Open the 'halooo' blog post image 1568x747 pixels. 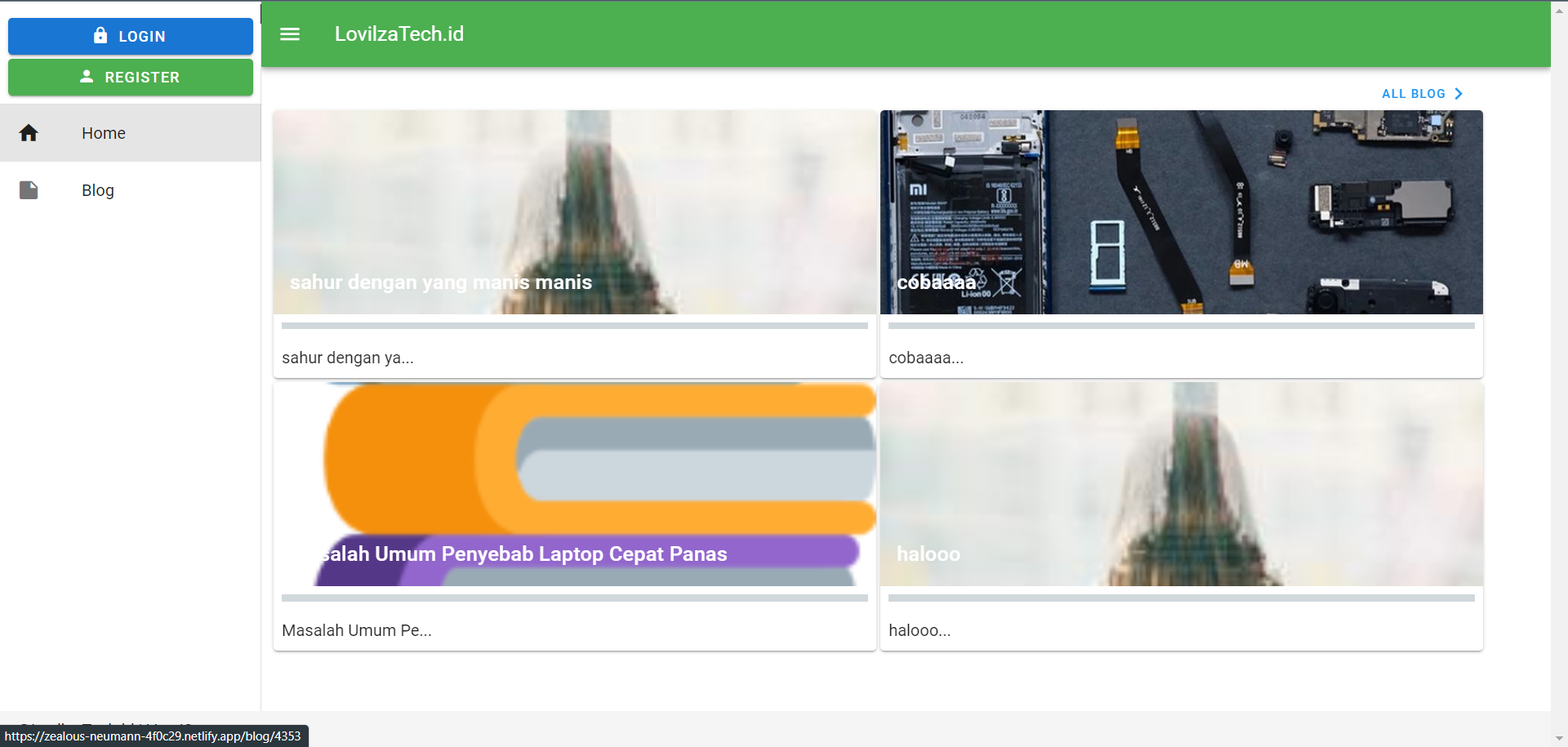click(1181, 484)
